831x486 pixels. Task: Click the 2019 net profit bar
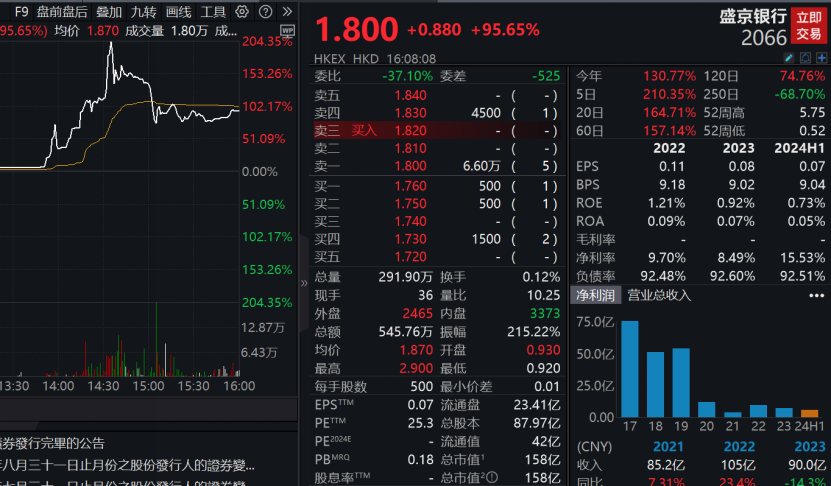point(681,383)
